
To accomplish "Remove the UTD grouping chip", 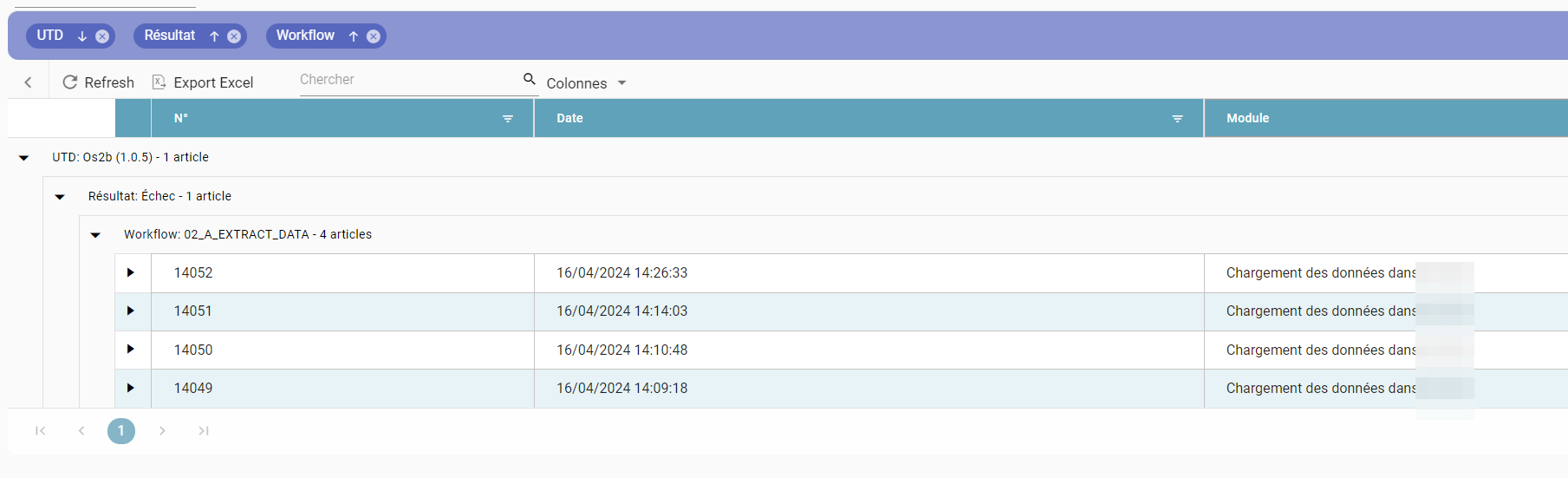I will (x=102, y=36).
